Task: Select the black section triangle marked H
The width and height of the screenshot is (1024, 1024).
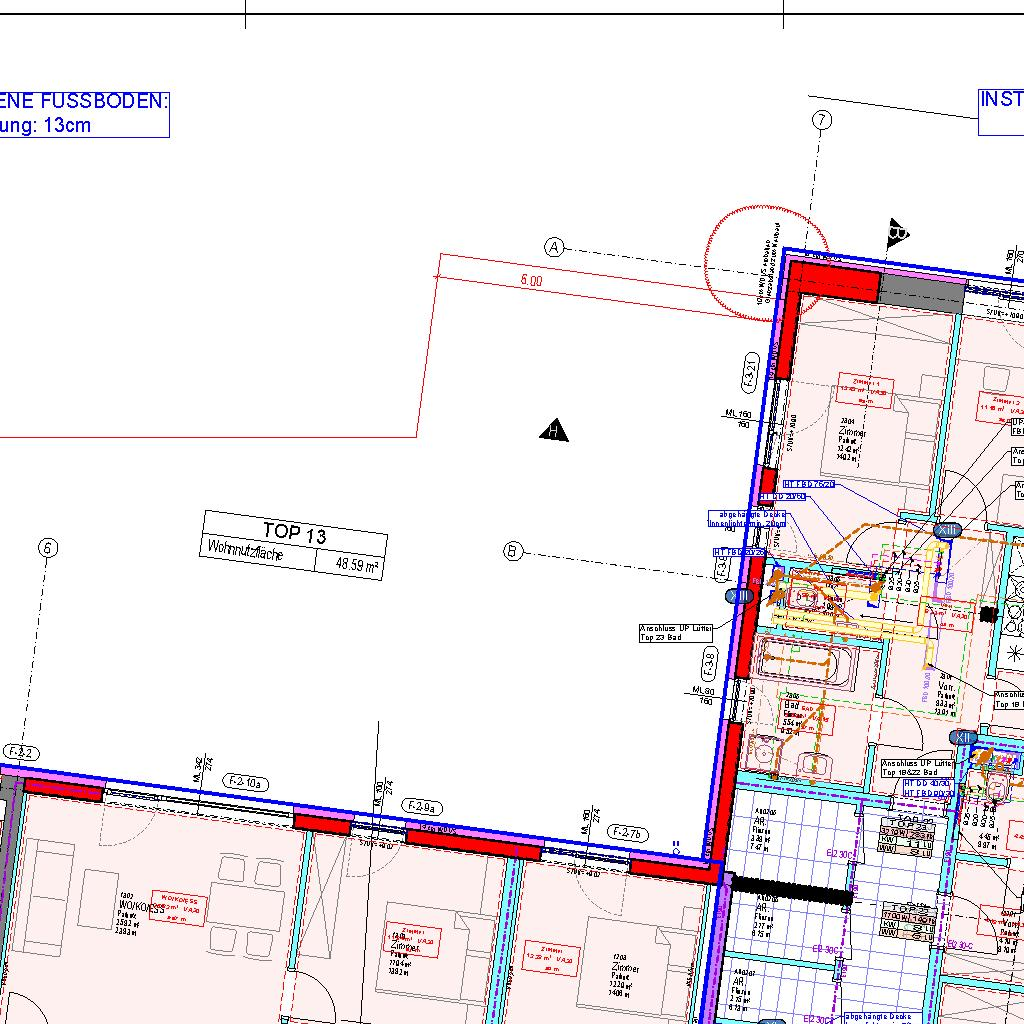Action: click(x=554, y=430)
